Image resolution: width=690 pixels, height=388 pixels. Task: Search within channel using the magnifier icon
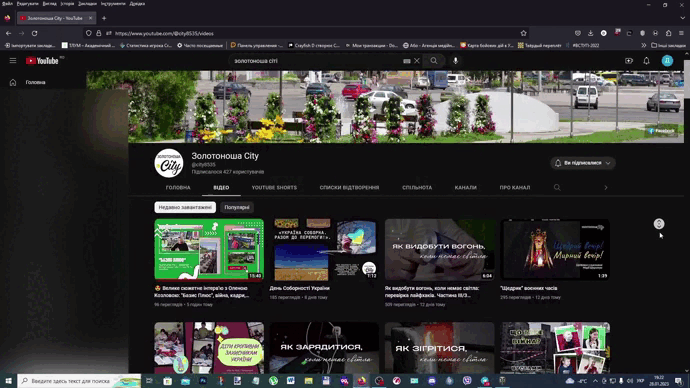(557, 188)
